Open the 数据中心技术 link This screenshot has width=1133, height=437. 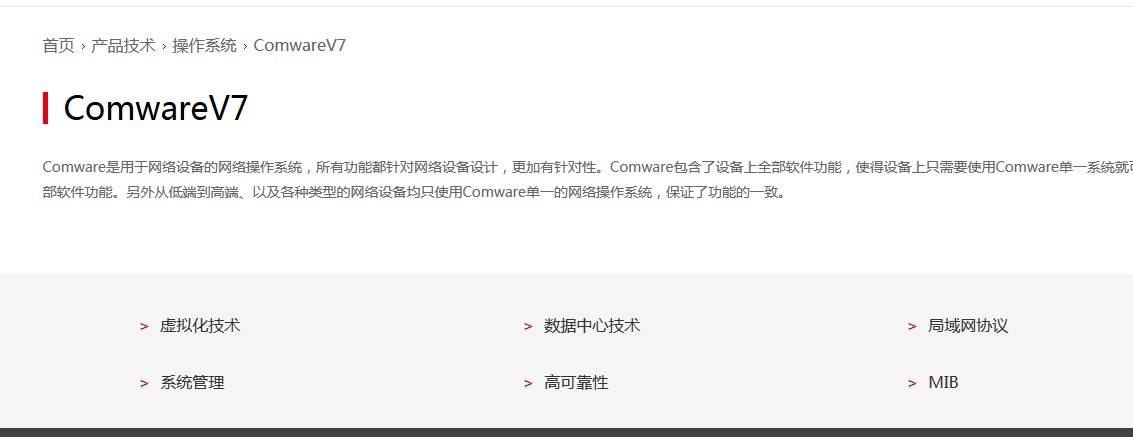[x=592, y=326]
